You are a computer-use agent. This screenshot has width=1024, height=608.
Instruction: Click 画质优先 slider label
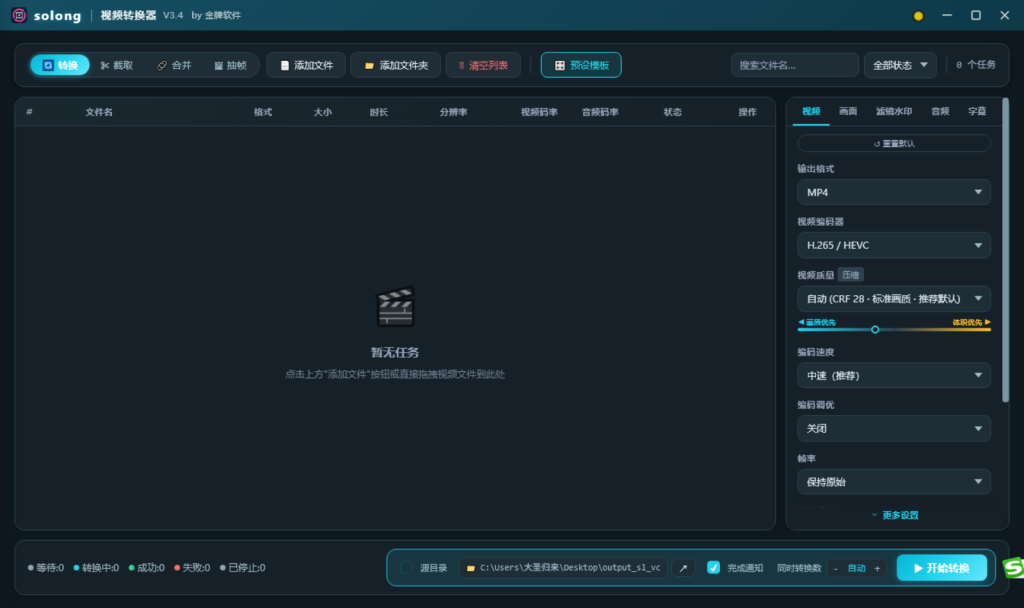click(x=817, y=322)
